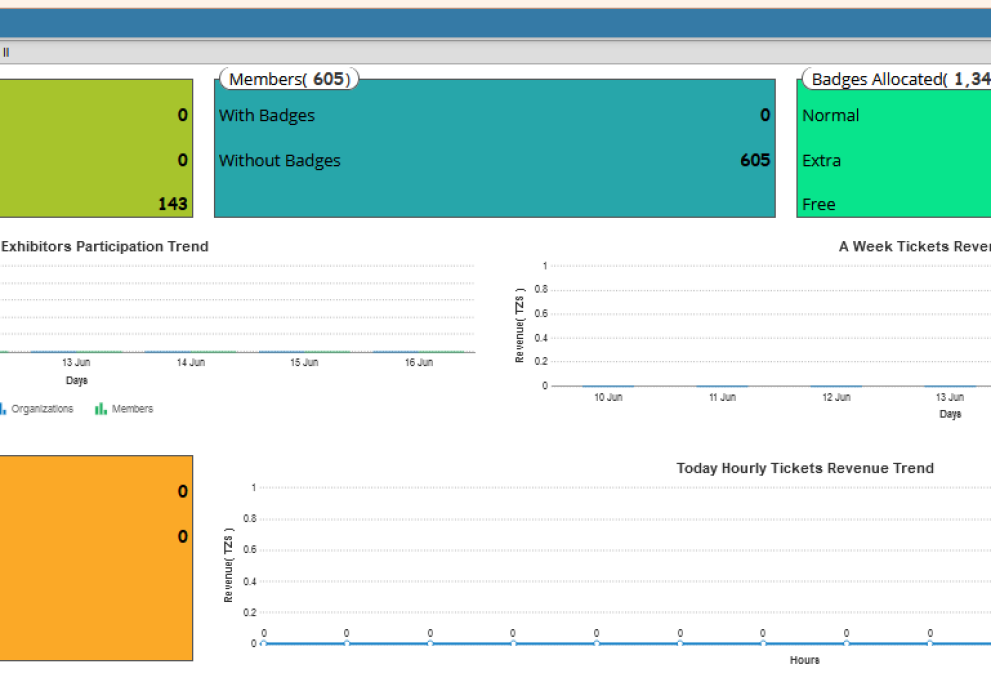This screenshot has width=991, height=700.
Task: Click the Extra badges row
Action: (x=822, y=161)
